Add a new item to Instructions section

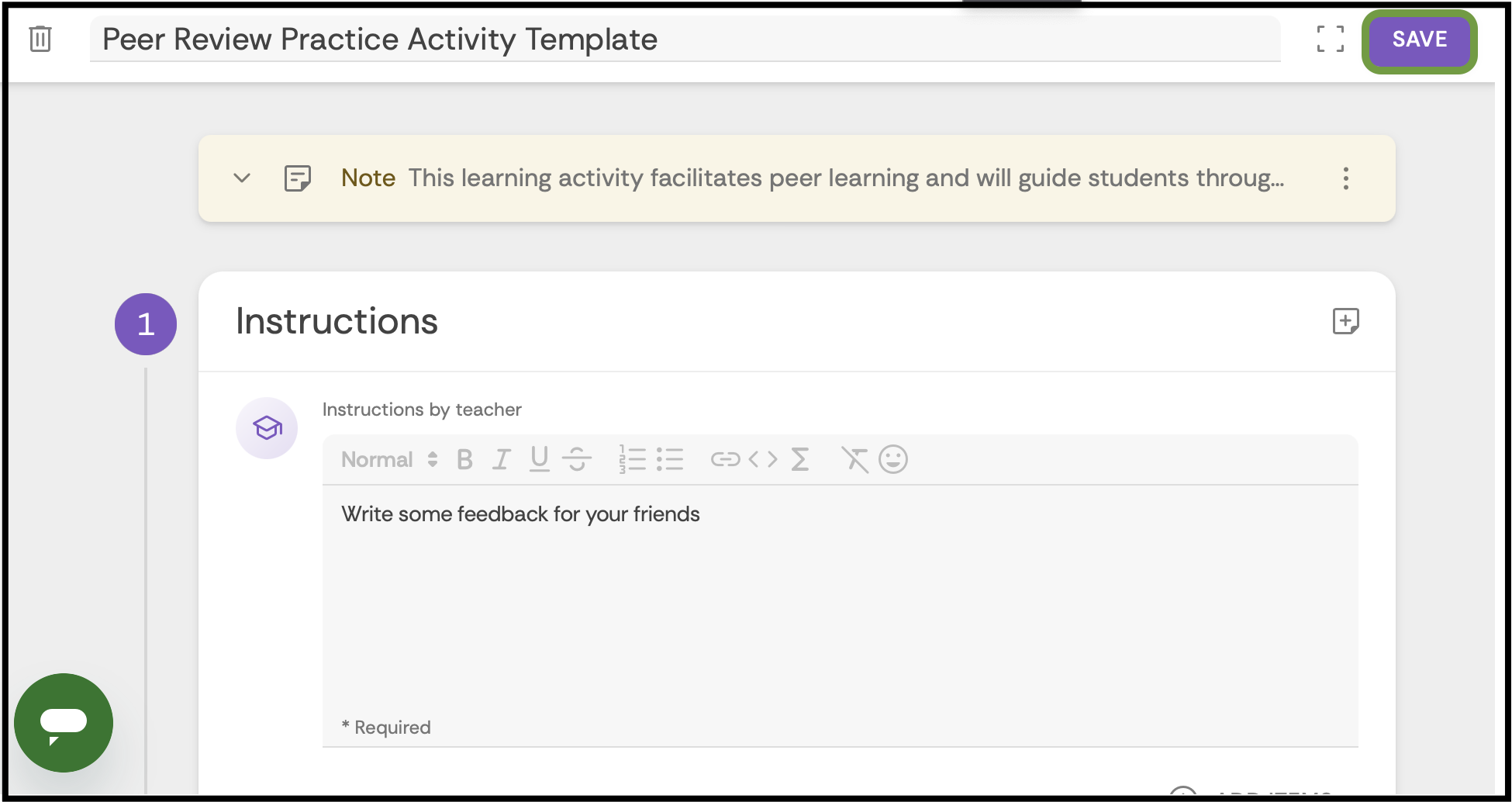coord(1347,322)
